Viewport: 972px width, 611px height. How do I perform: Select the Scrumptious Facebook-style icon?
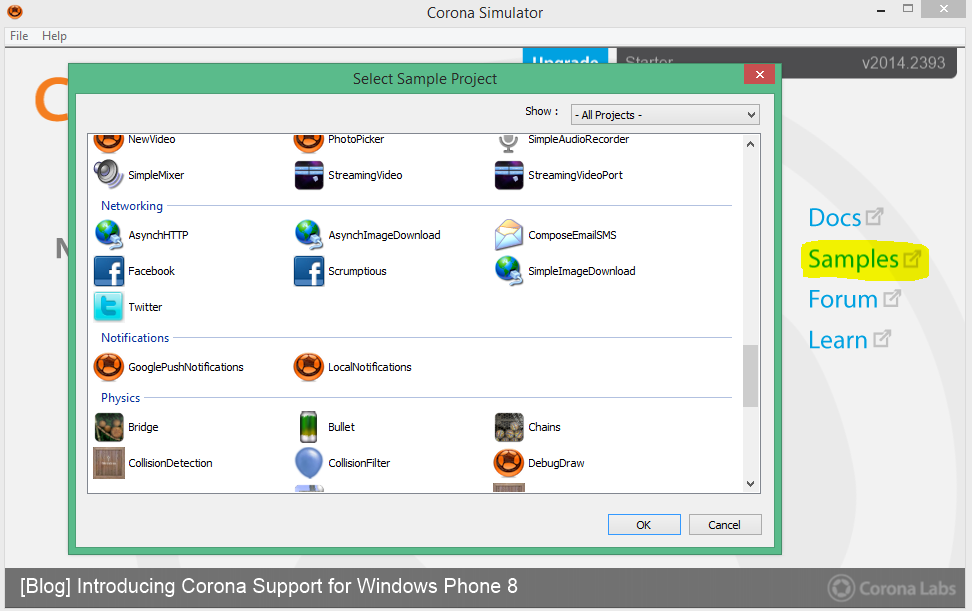(309, 271)
